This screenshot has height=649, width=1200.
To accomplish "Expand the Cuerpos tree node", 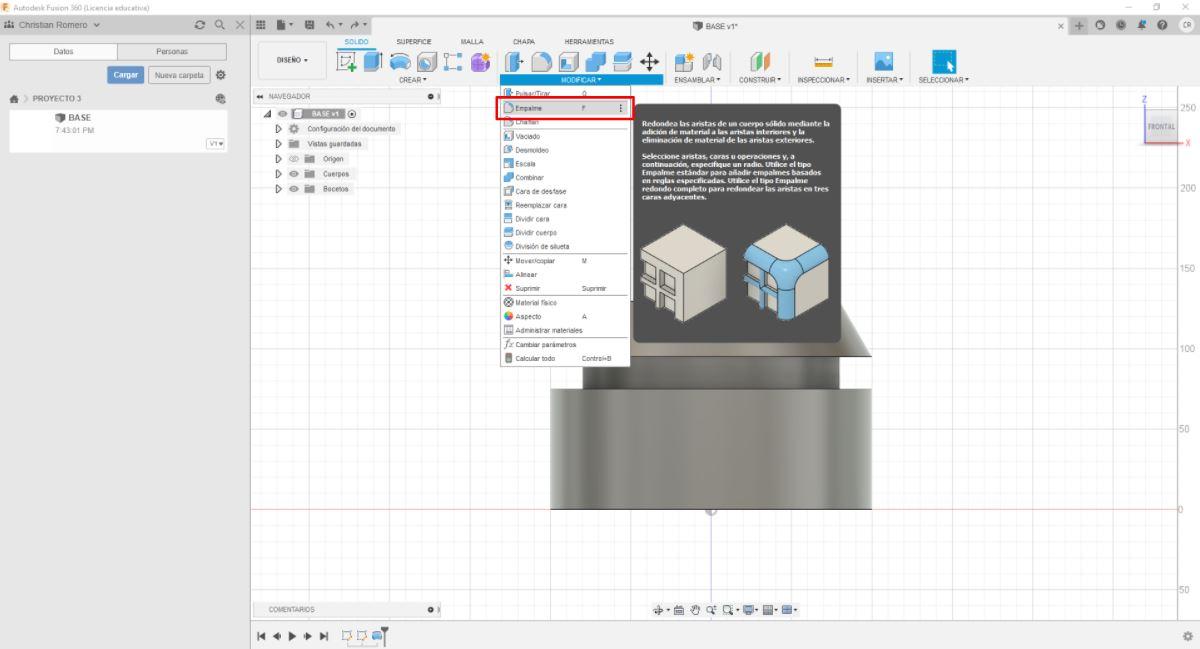I will (x=279, y=174).
